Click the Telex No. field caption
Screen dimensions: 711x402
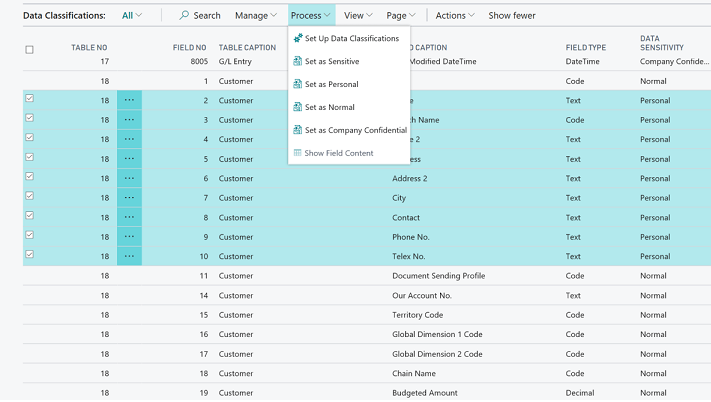coord(409,257)
